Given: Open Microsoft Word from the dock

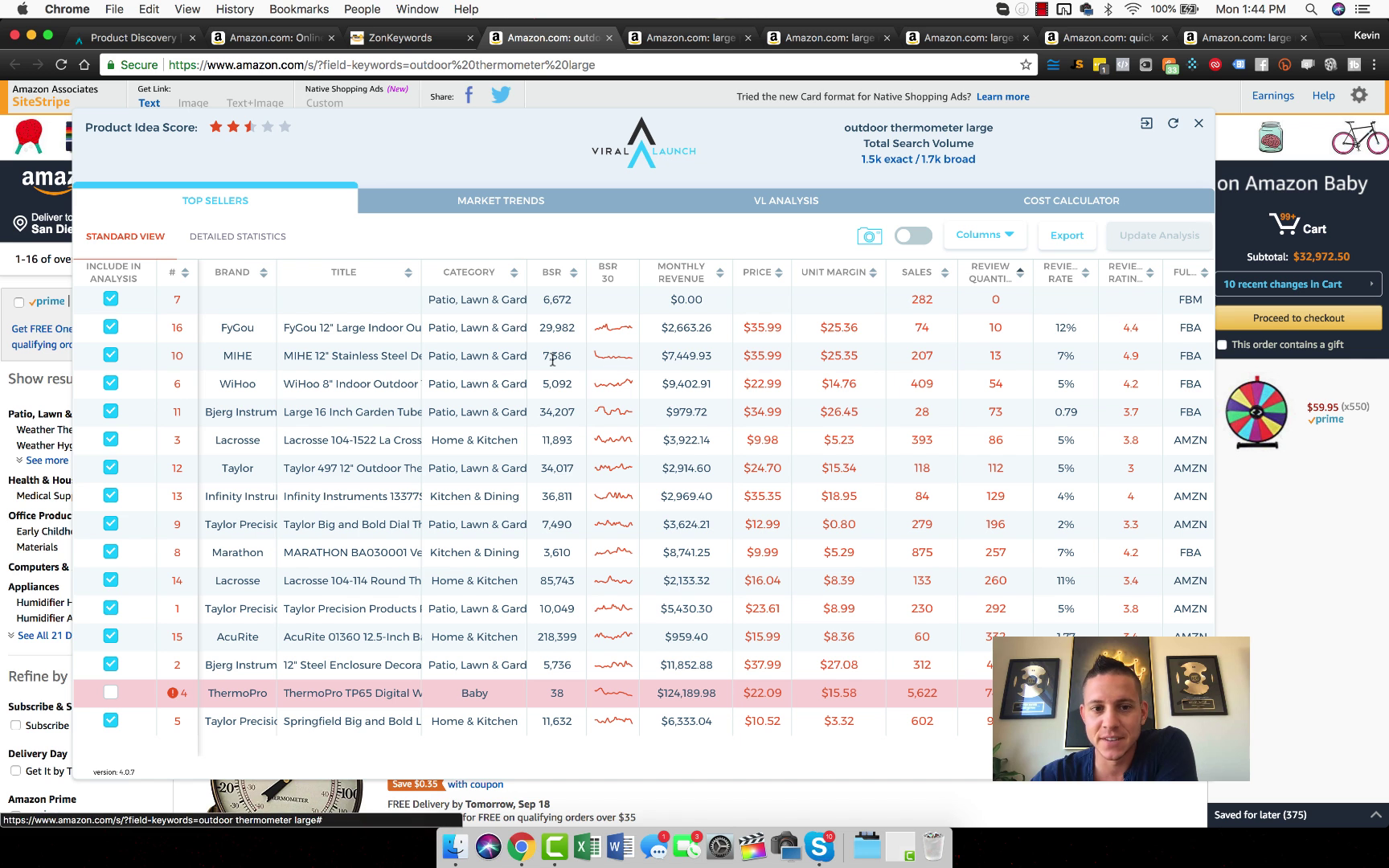Looking at the screenshot, I should coord(621,847).
